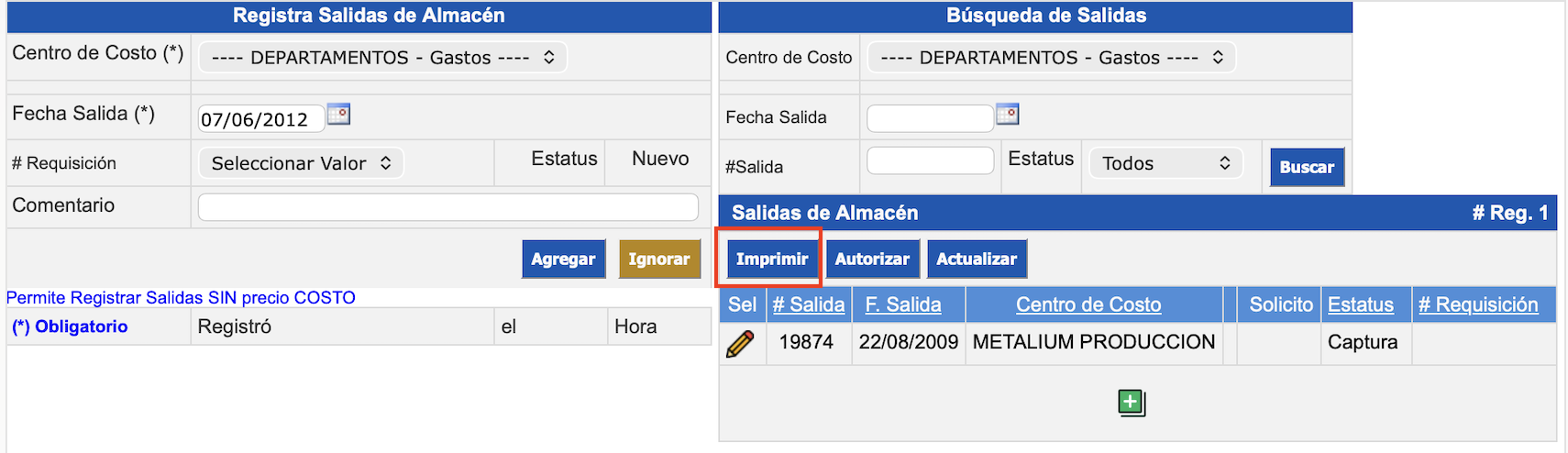Sort by Estatus column header link
This screenshot has width=1568, height=453.
1360,304
